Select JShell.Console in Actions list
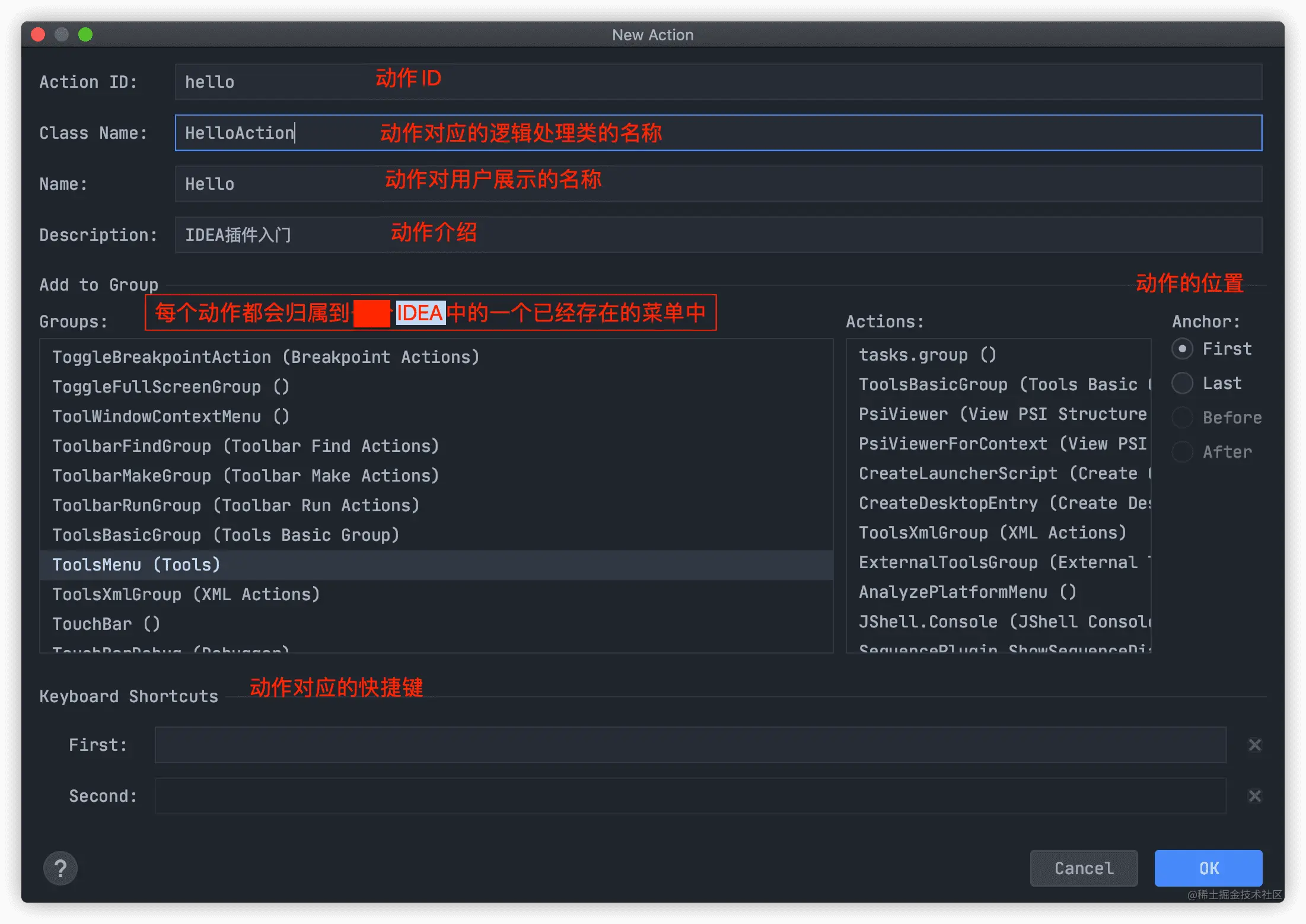The image size is (1306, 924). pyautogui.click(x=999, y=622)
